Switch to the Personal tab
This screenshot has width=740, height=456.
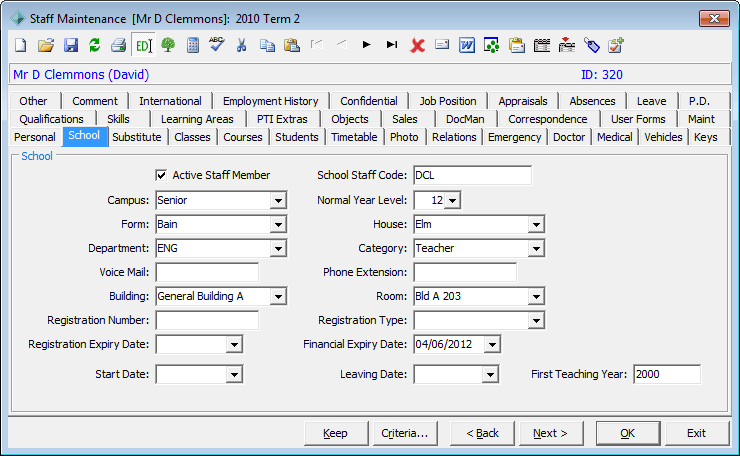[x=35, y=137]
